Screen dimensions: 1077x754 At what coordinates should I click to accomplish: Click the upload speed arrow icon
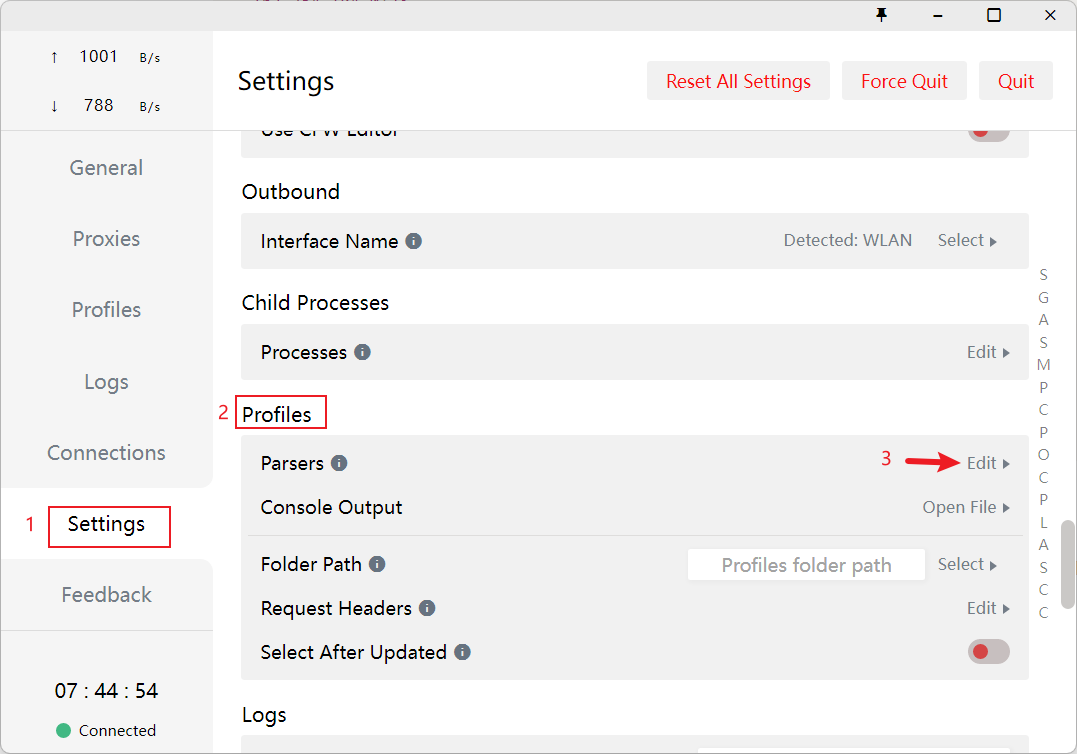point(54,56)
